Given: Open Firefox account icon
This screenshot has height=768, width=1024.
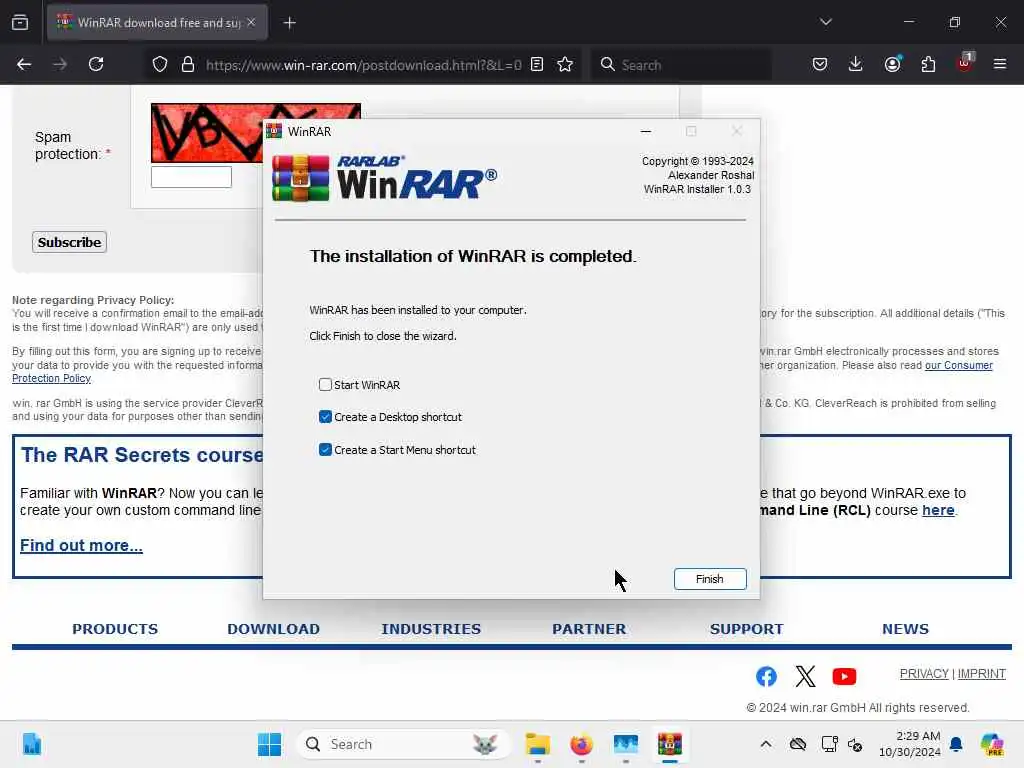Looking at the screenshot, I should [x=892, y=64].
